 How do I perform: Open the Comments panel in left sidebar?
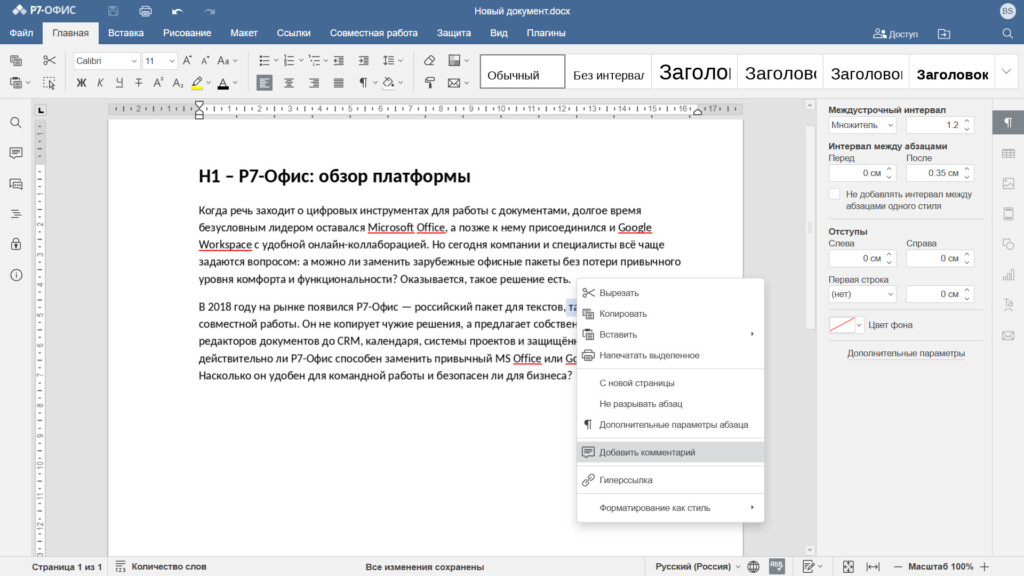16,153
